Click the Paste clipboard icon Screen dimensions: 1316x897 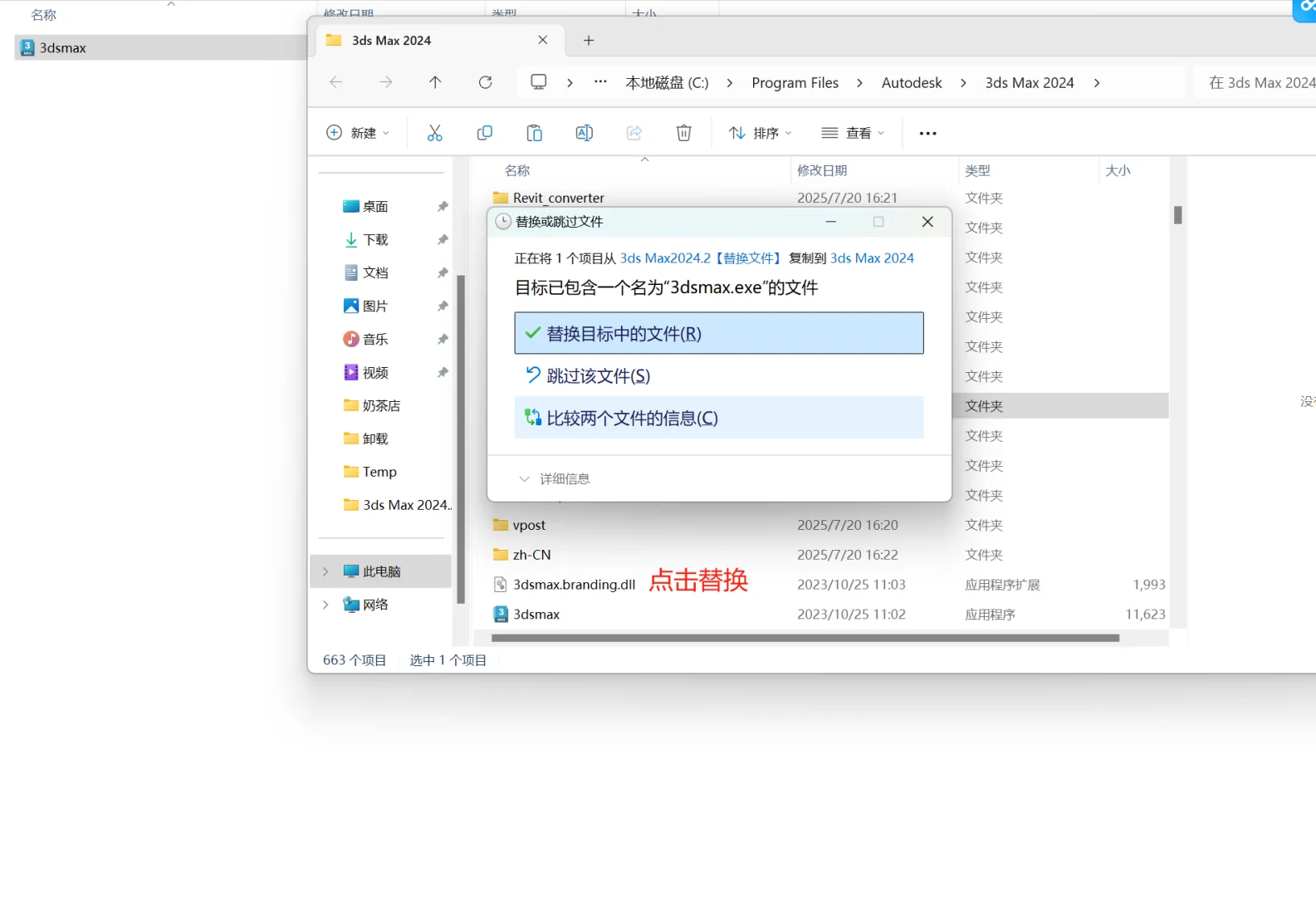click(534, 133)
